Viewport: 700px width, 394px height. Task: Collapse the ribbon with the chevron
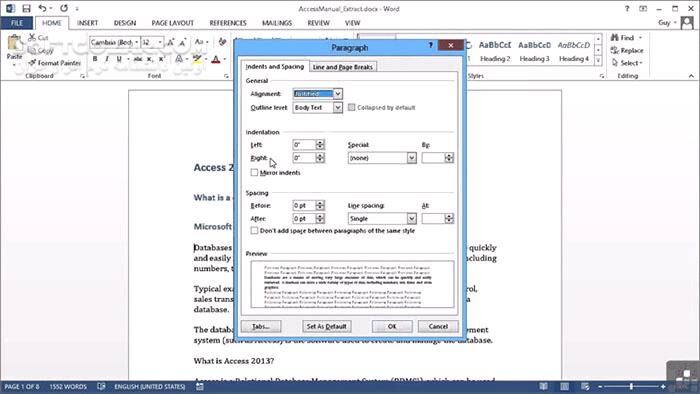click(x=691, y=76)
